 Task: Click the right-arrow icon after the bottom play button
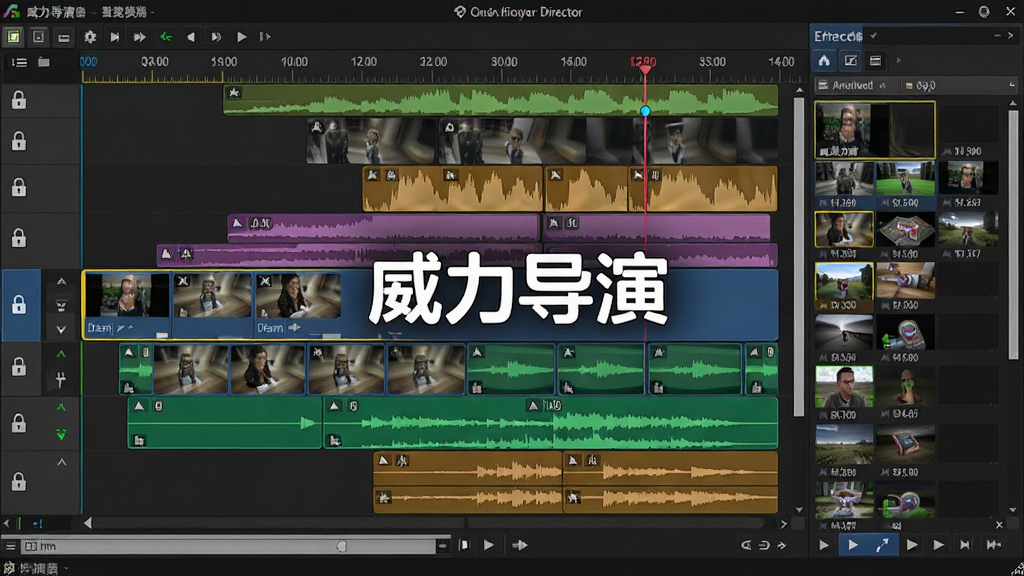tap(520, 545)
